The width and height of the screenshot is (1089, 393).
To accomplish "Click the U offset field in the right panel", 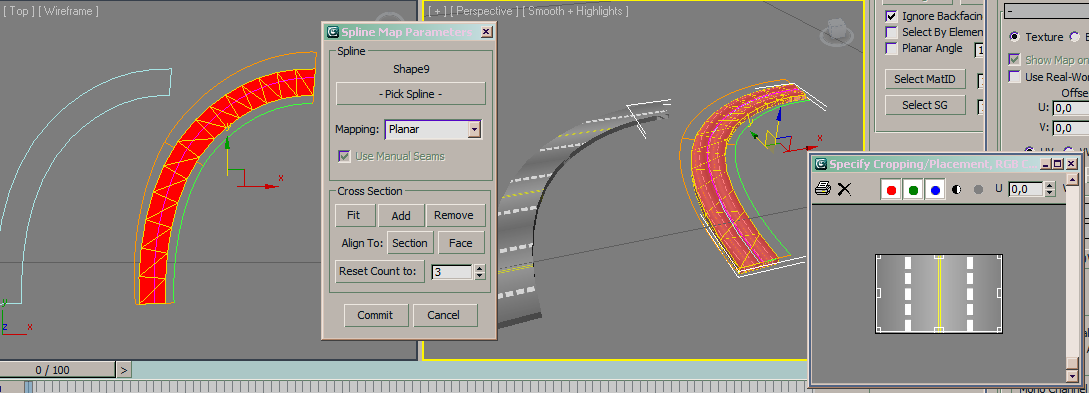I will [1071, 108].
